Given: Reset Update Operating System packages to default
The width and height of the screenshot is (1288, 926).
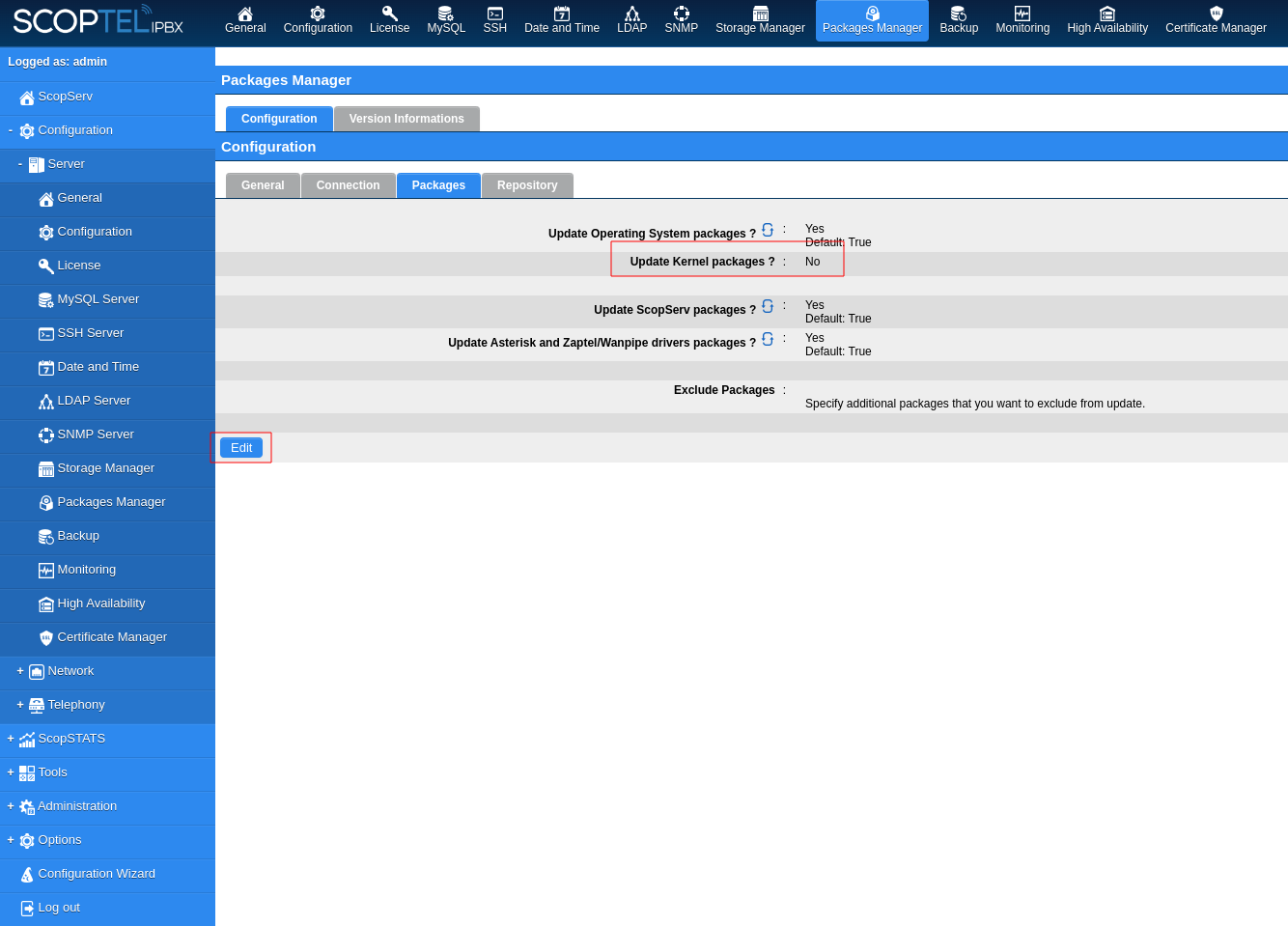Looking at the screenshot, I should point(768,230).
